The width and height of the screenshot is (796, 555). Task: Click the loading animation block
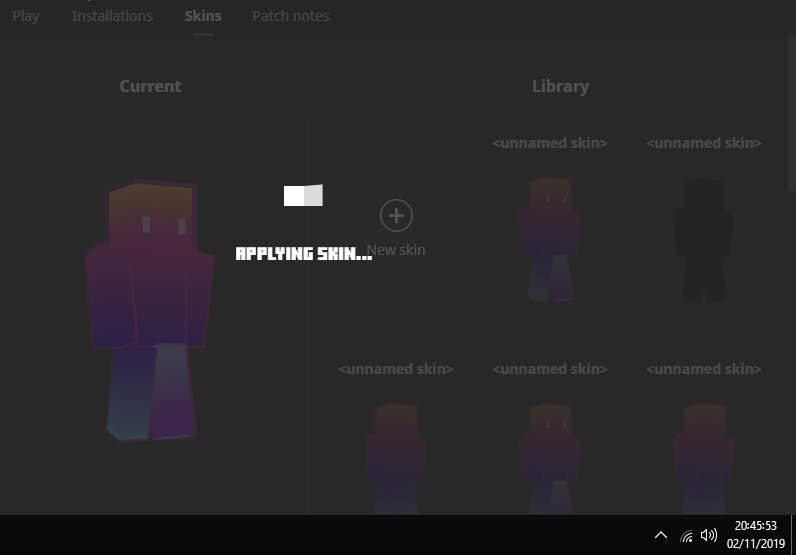303,195
